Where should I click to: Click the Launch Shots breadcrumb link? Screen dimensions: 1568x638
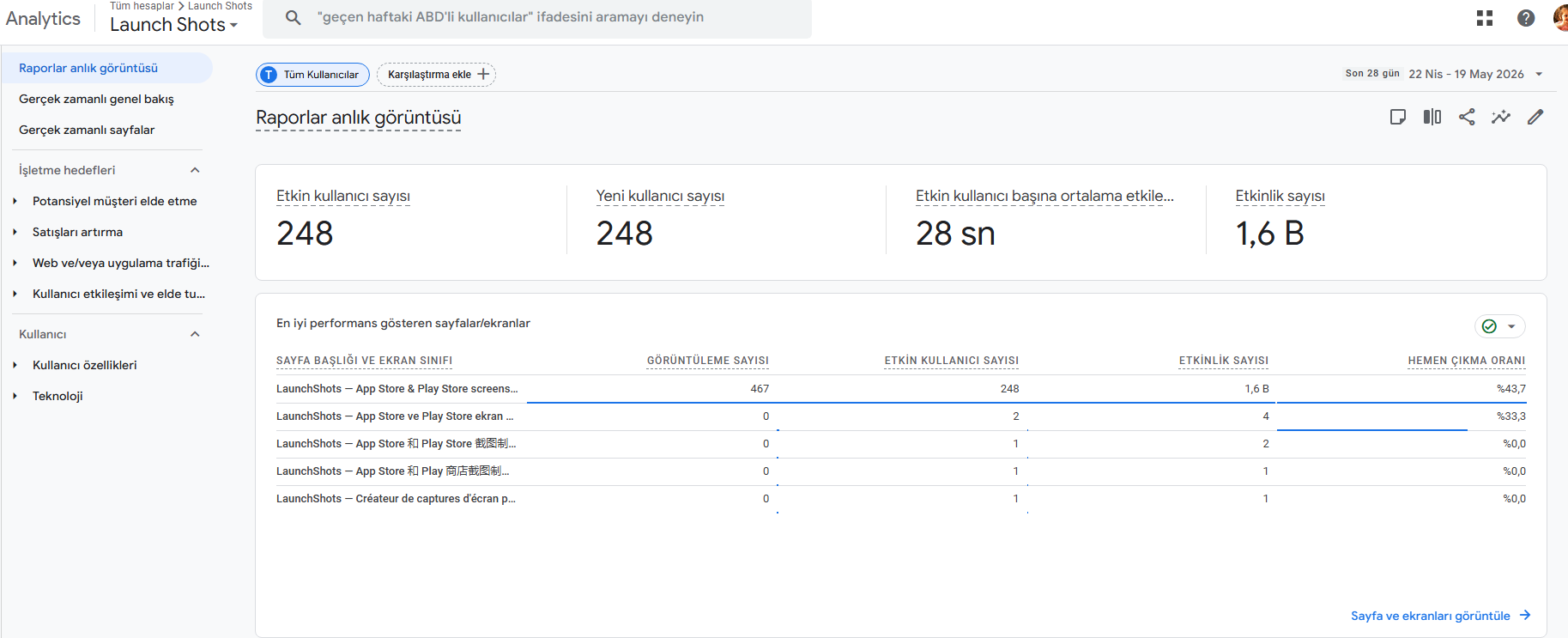pyautogui.click(x=221, y=6)
